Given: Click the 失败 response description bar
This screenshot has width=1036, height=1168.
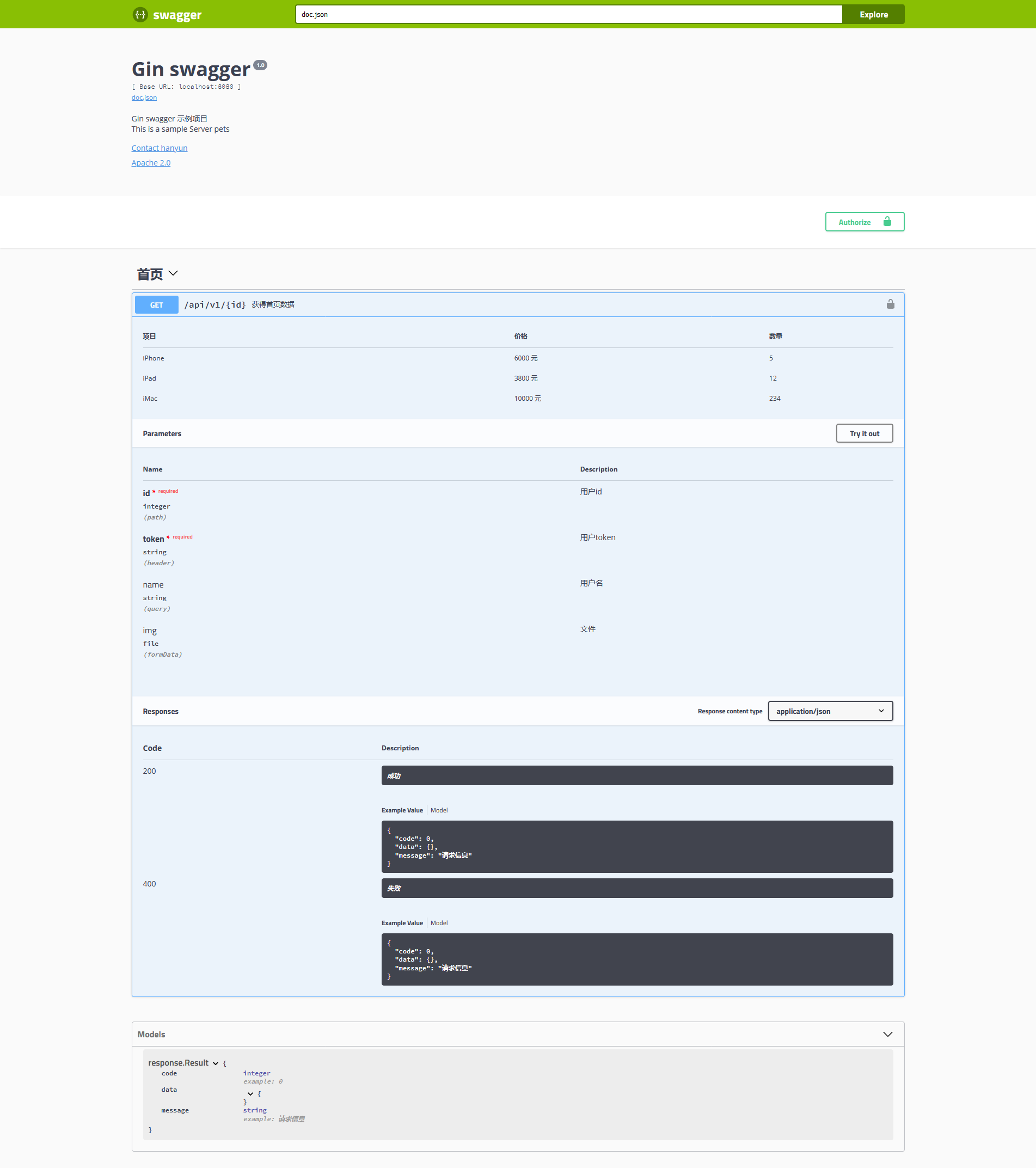Looking at the screenshot, I should click(637, 888).
